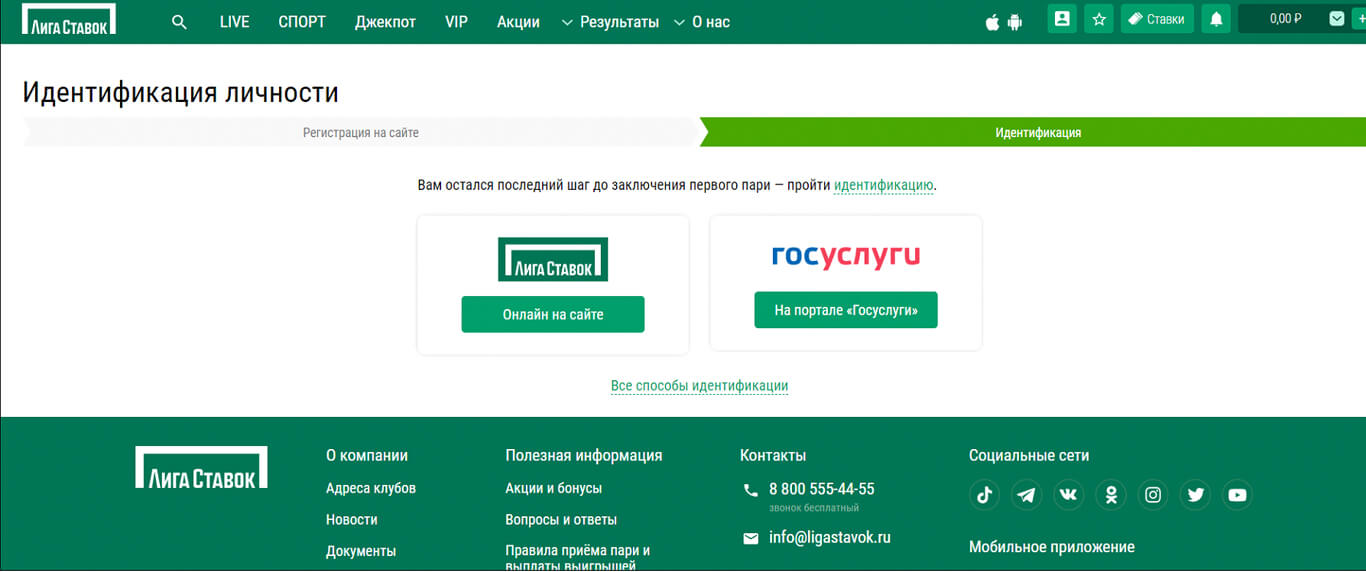
Task: Follow the идентификацию inline link
Action: click(x=884, y=185)
